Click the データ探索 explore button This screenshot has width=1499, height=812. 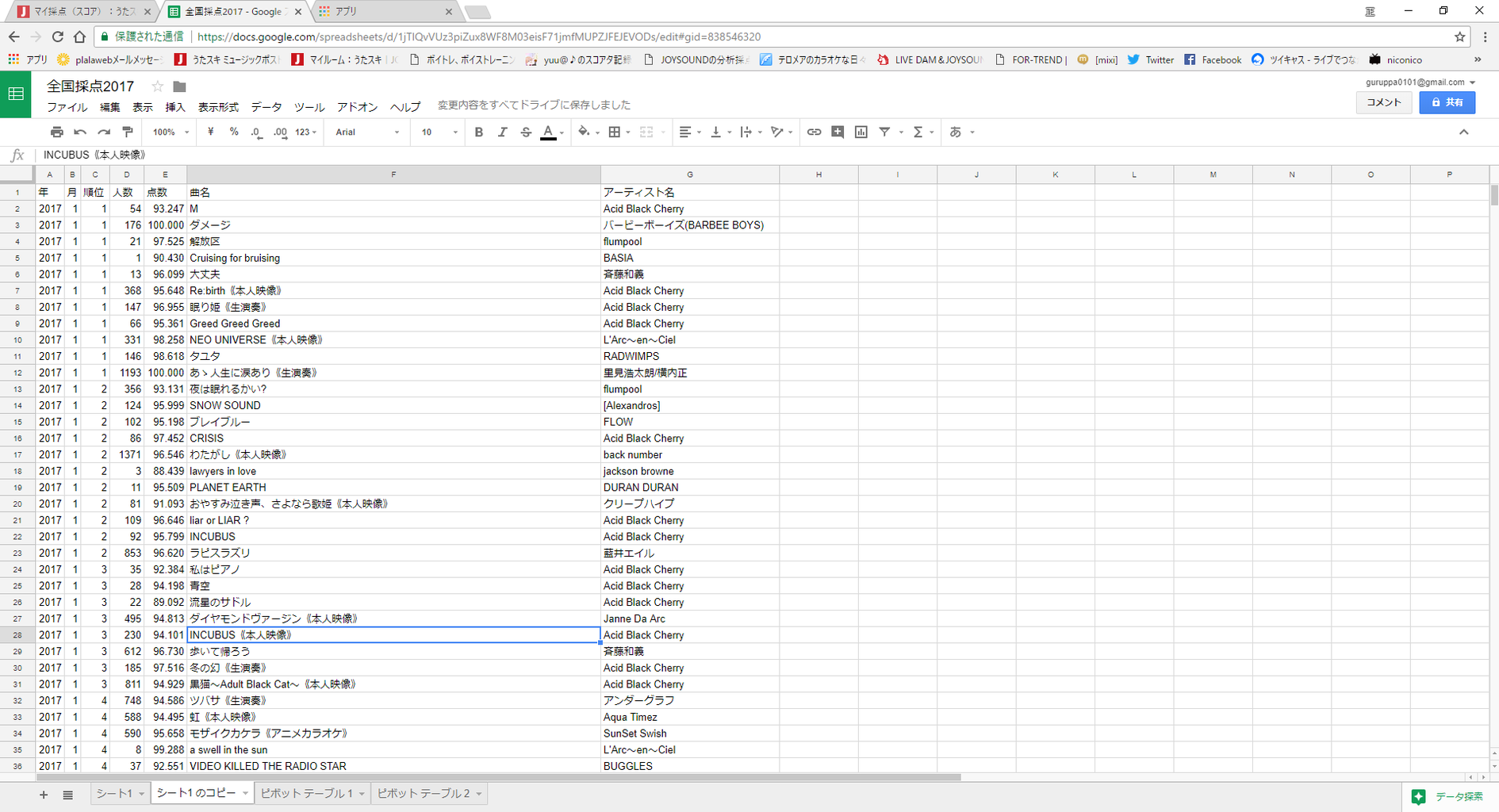tap(1448, 796)
